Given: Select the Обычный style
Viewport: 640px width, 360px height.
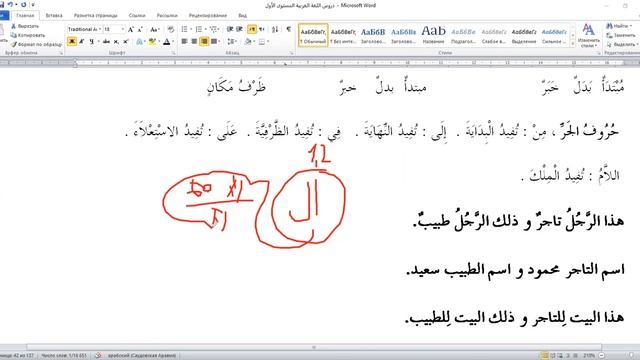Looking at the screenshot, I should [313, 35].
